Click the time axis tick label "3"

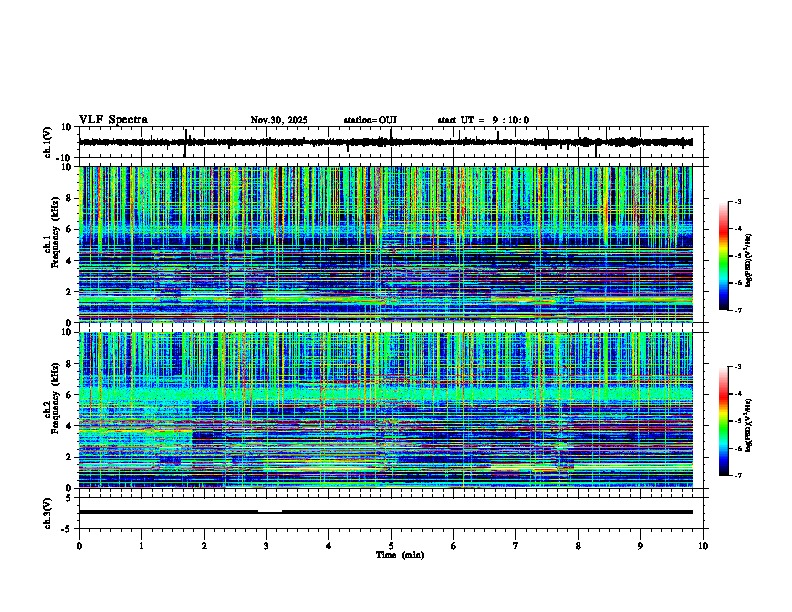266,546
